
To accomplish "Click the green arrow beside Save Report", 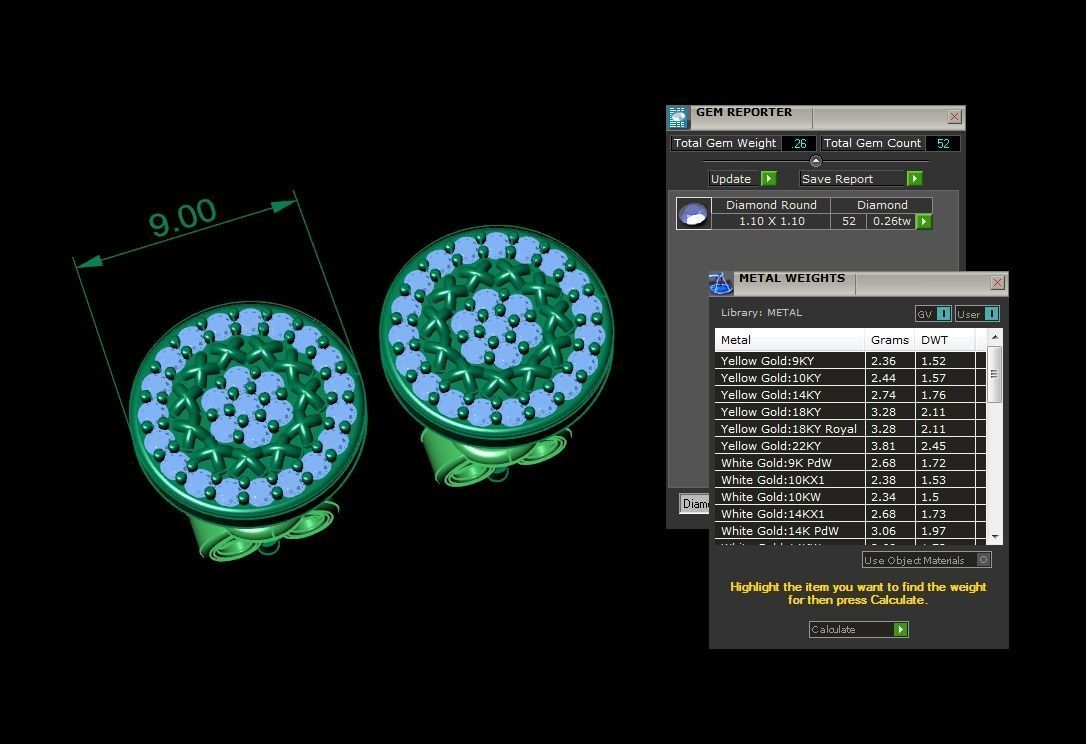I will (914, 179).
